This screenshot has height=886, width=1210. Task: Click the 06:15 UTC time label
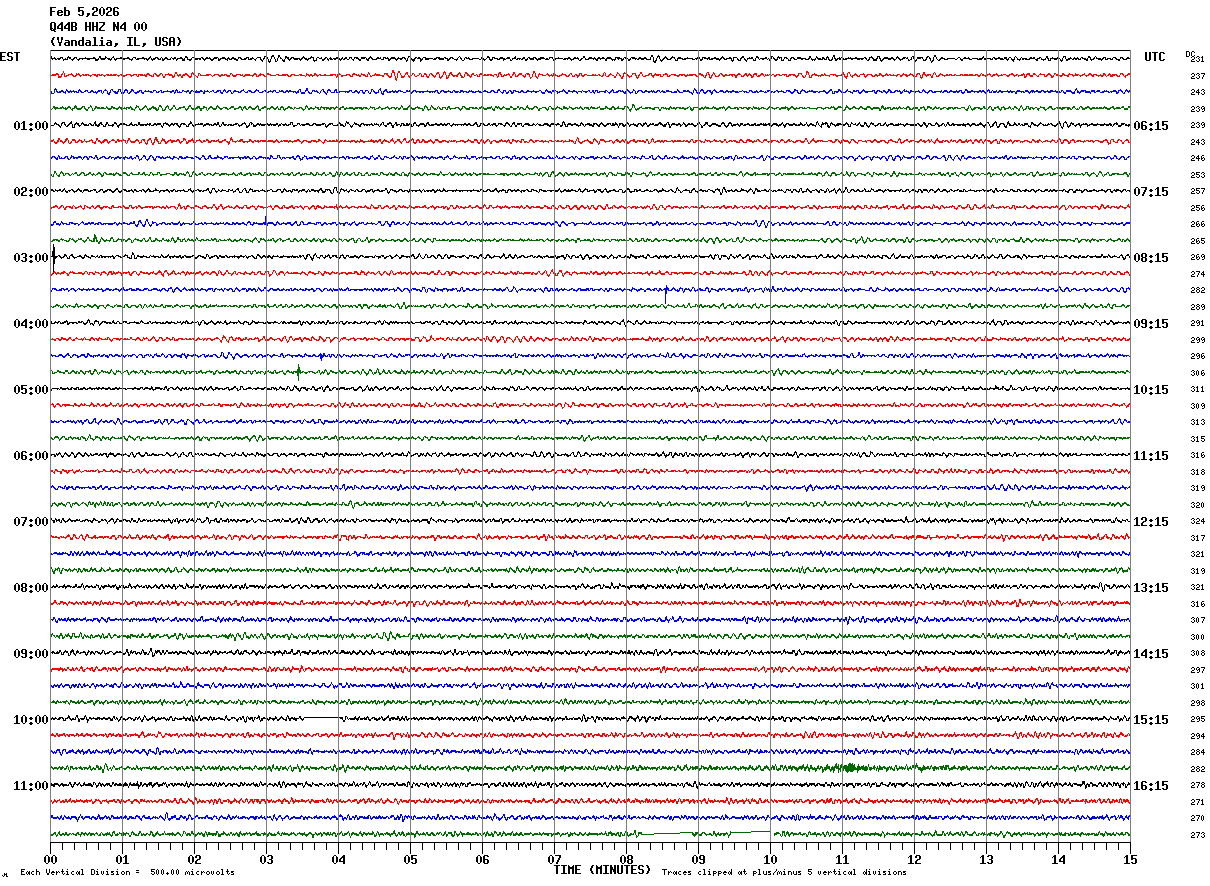pyautogui.click(x=1150, y=126)
